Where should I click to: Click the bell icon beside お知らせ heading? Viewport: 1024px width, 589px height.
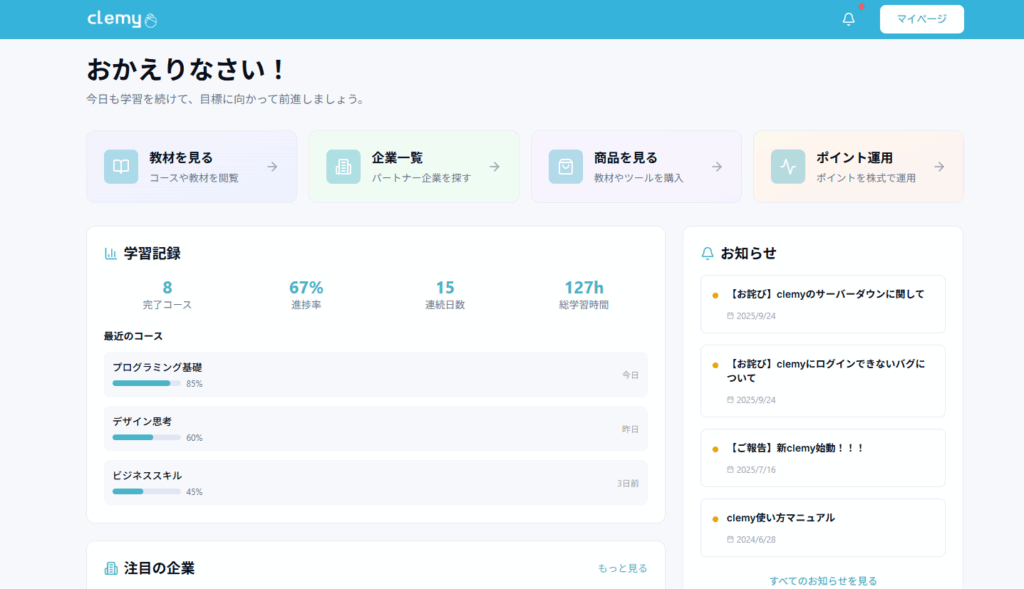pos(708,254)
